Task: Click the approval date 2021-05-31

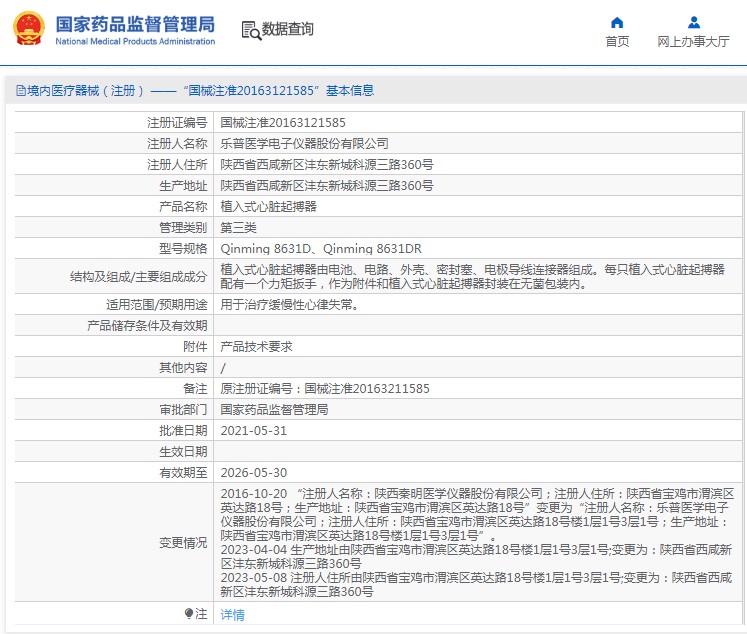Action: [x=253, y=430]
